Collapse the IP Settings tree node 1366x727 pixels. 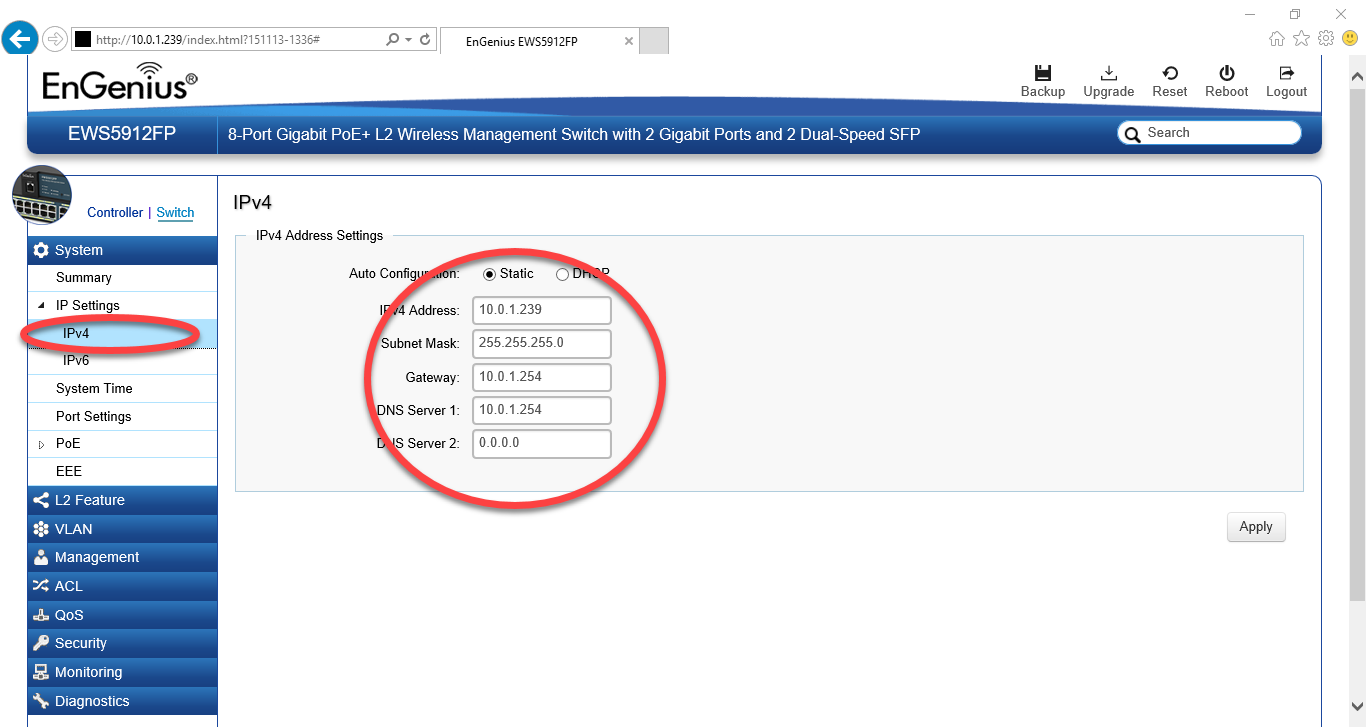coord(41,306)
